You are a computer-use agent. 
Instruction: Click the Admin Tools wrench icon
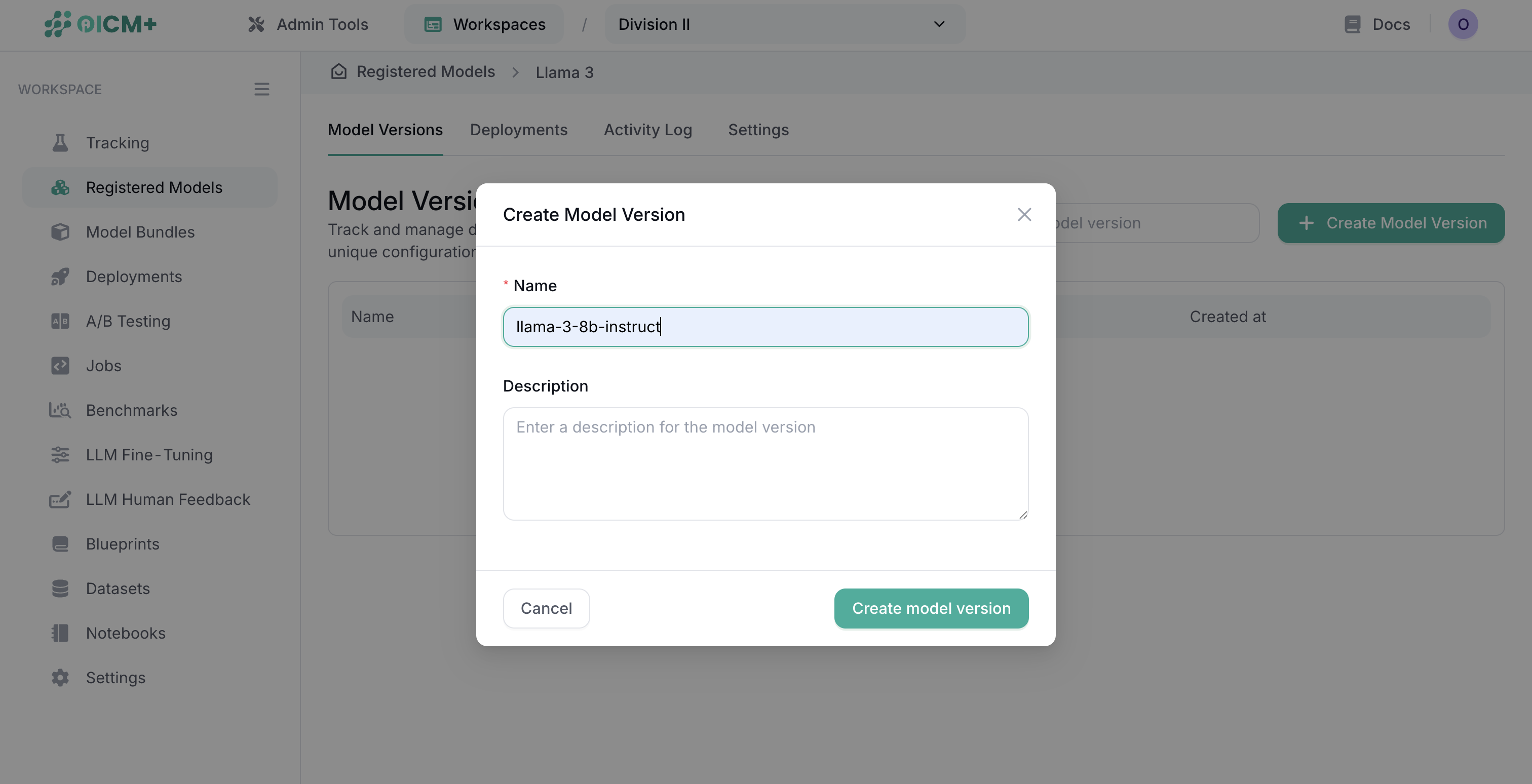click(256, 24)
